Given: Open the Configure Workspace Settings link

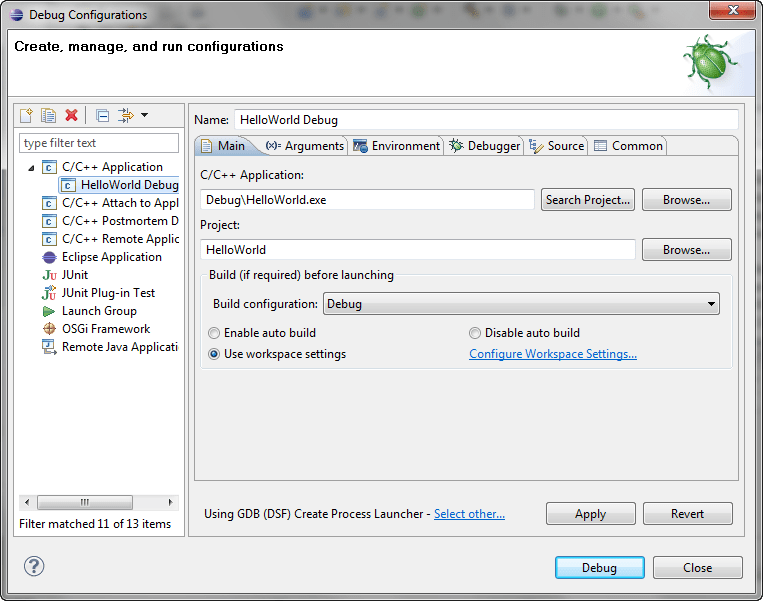Looking at the screenshot, I should pos(553,354).
